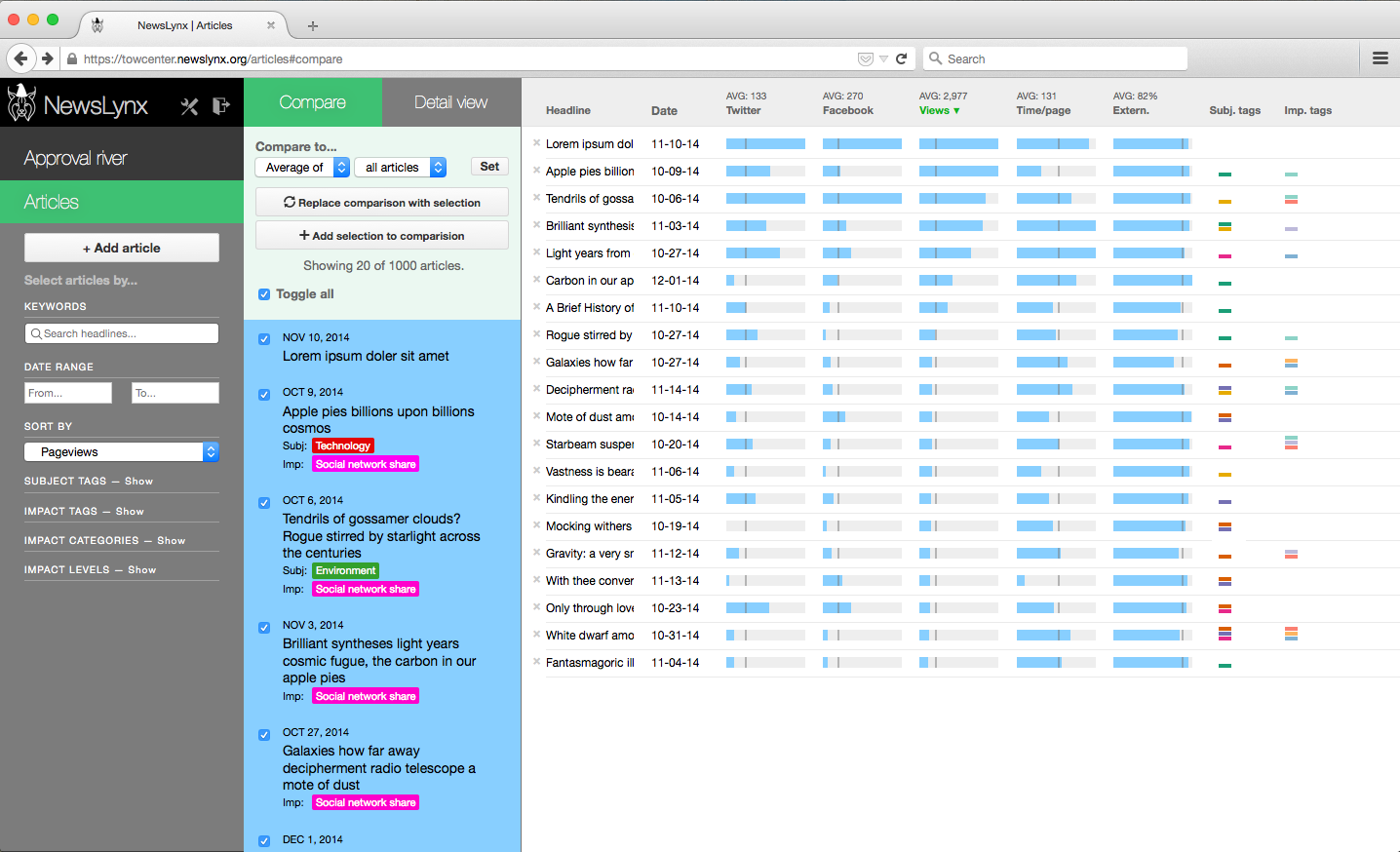Viewport: 1400px width, 852px height.
Task: Remove the Lorem ipsum dol row with its X
Action: coord(536,143)
